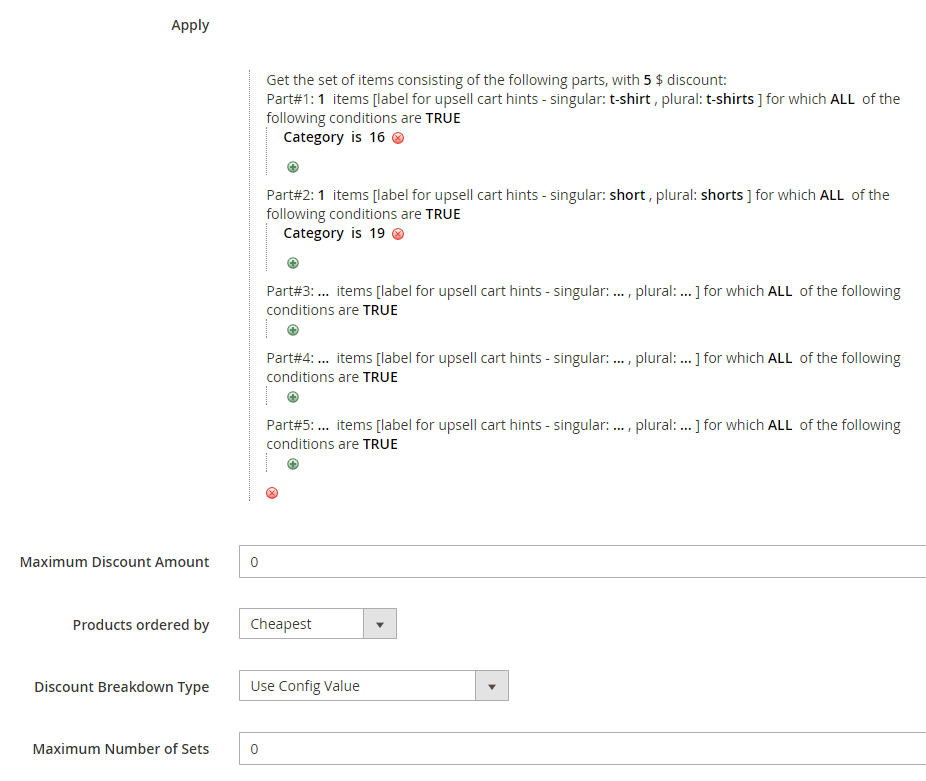
Task: Change Part#2 TRUE value
Action: pos(443,214)
